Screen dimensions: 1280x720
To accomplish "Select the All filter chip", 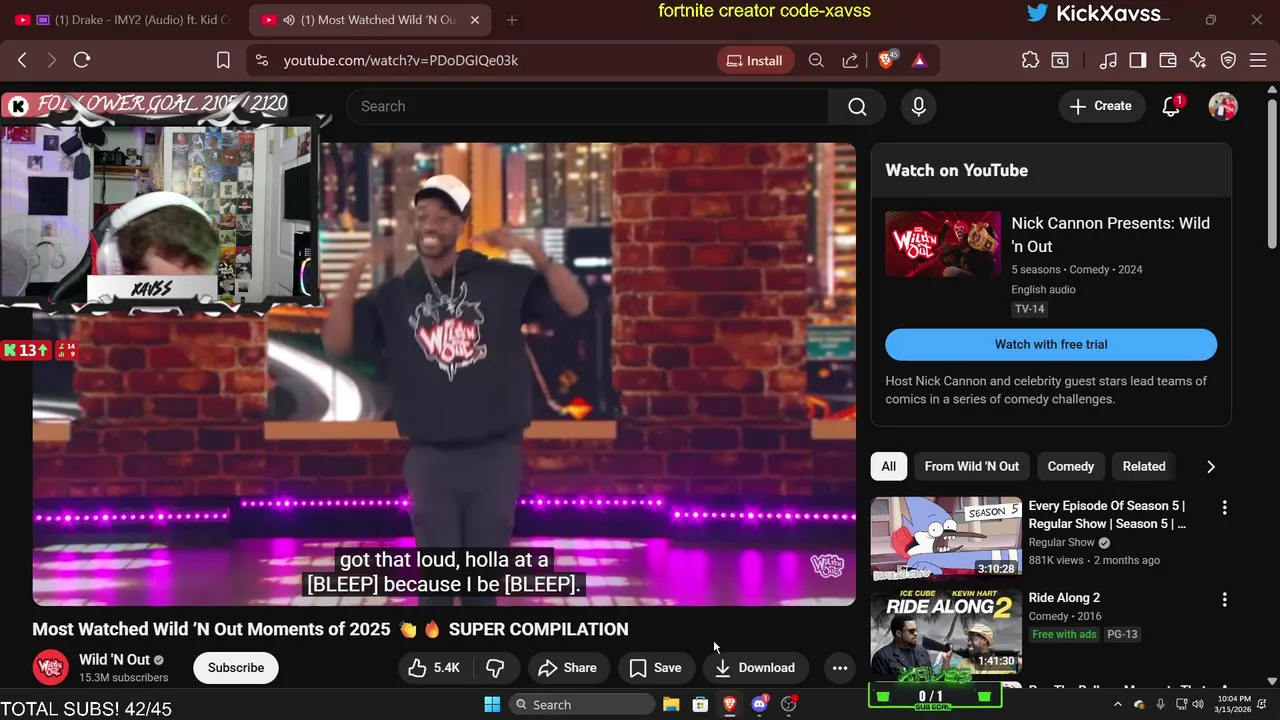I will click(x=889, y=466).
